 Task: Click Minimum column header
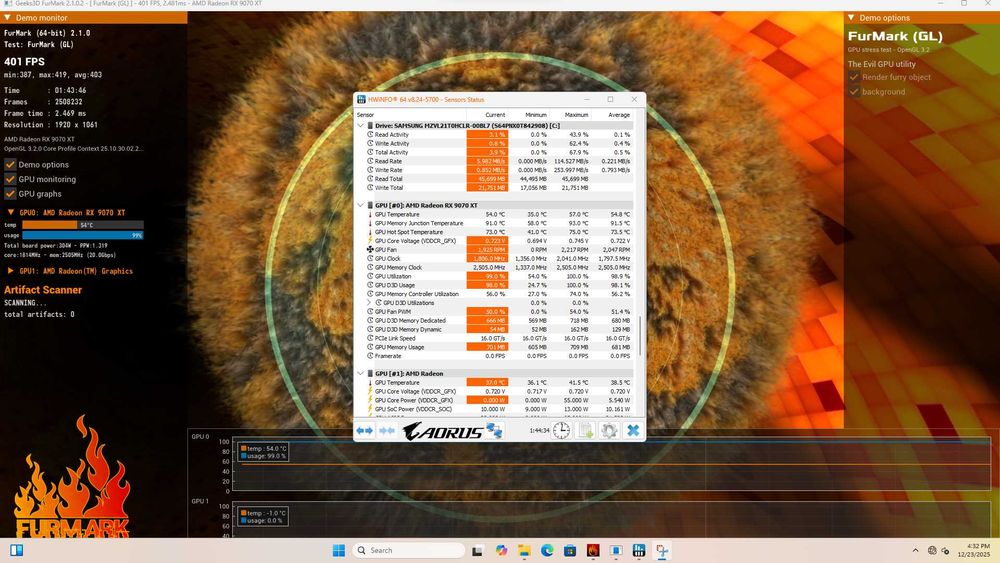coord(536,115)
